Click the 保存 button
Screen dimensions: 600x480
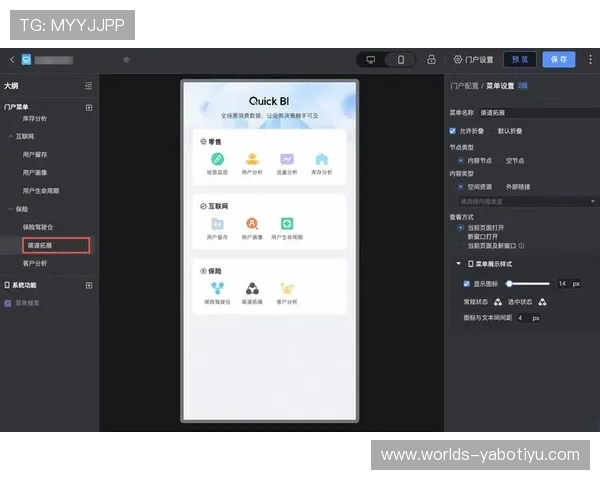[x=558, y=60]
